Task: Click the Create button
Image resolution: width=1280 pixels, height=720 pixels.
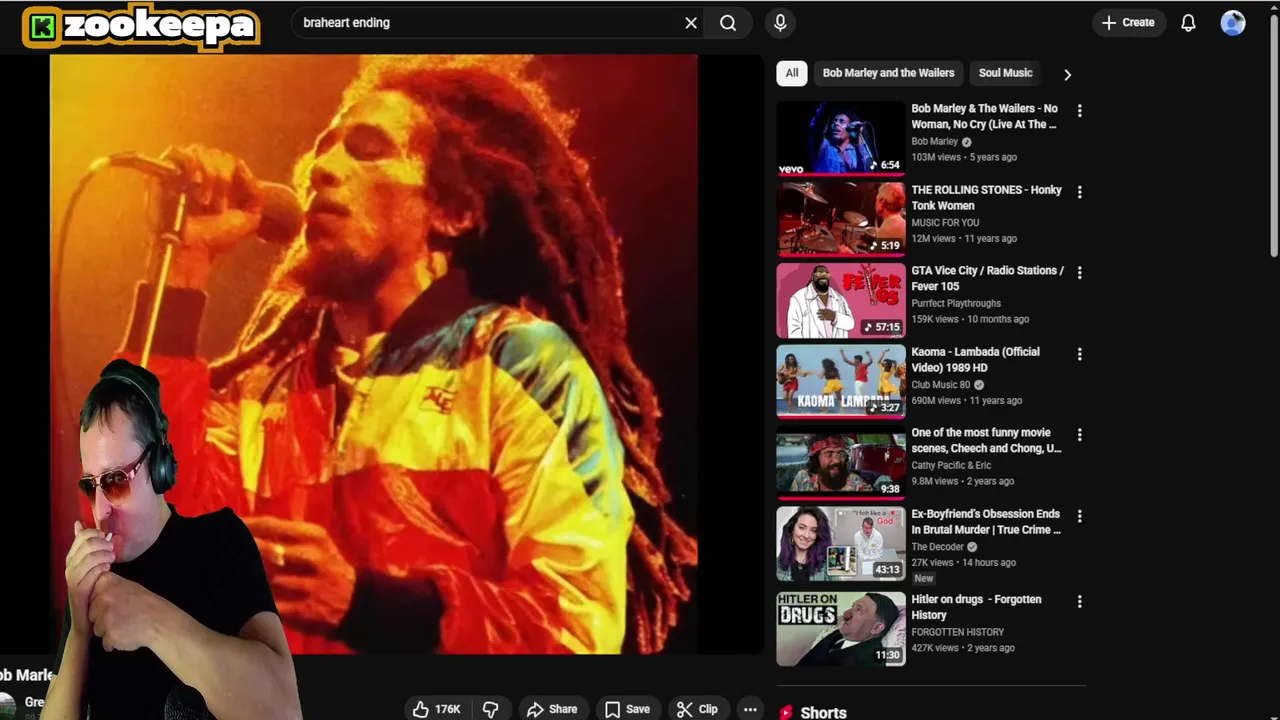Action: tap(1128, 23)
